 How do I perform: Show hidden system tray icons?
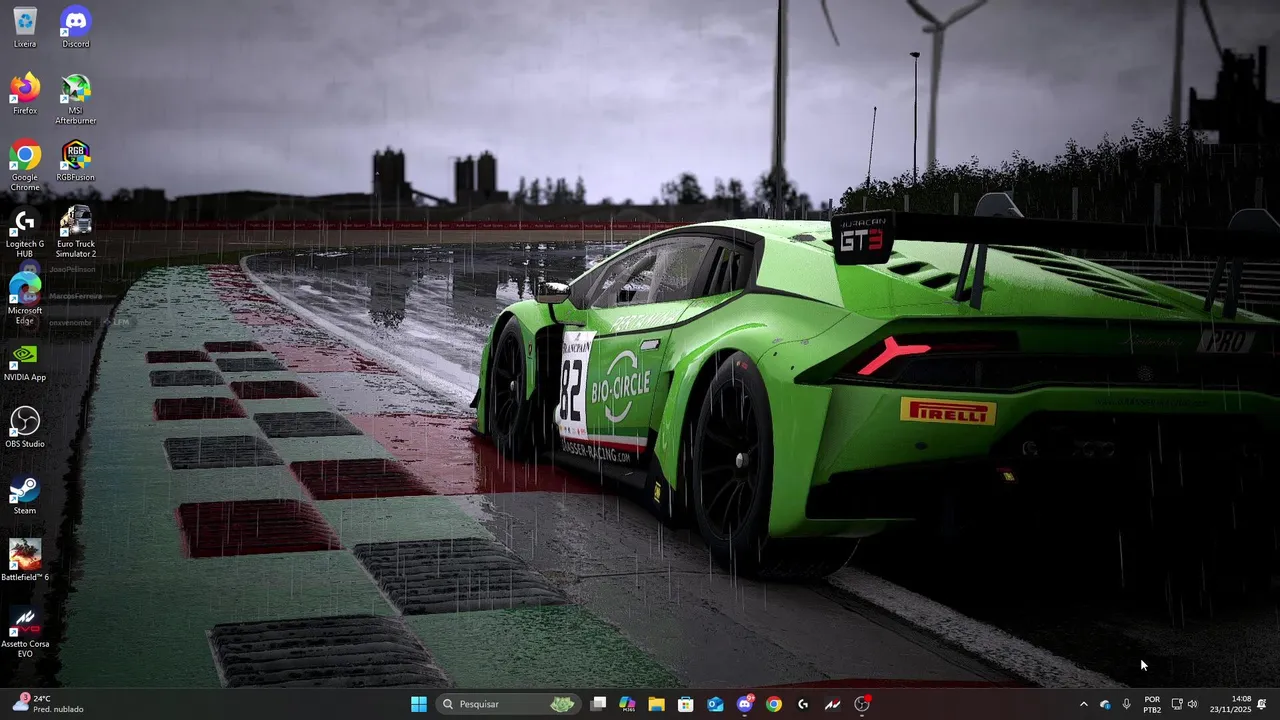[x=1083, y=704]
